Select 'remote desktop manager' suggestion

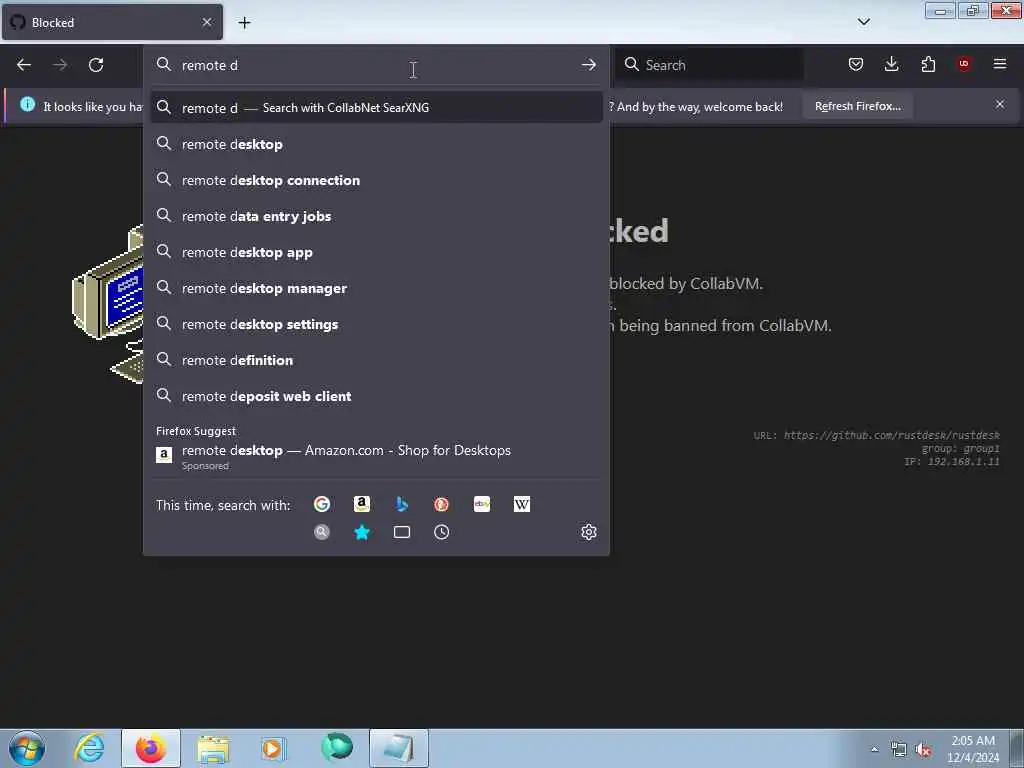coord(376,287)
